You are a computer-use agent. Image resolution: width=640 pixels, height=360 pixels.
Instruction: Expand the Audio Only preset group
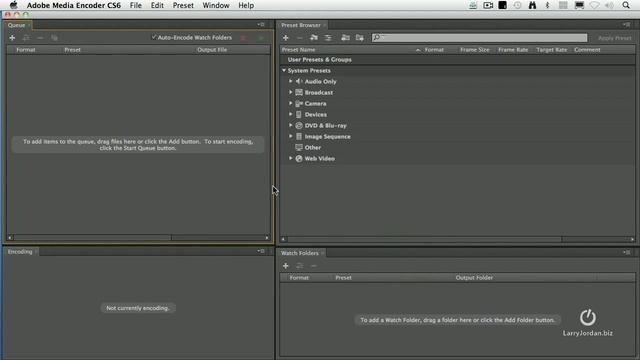[x=291, y=81]
